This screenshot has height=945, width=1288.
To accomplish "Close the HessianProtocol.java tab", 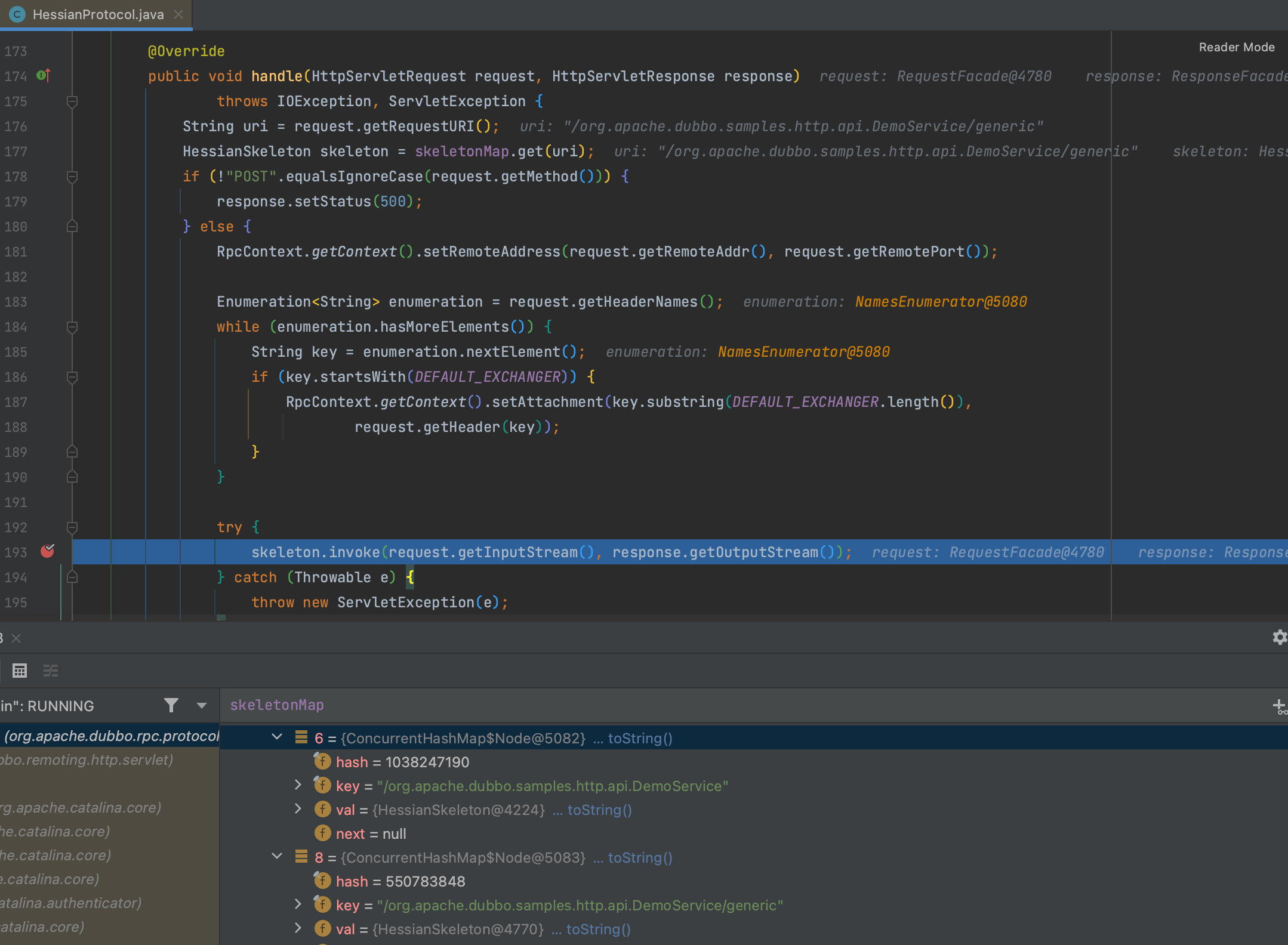I will click(178, 14).
